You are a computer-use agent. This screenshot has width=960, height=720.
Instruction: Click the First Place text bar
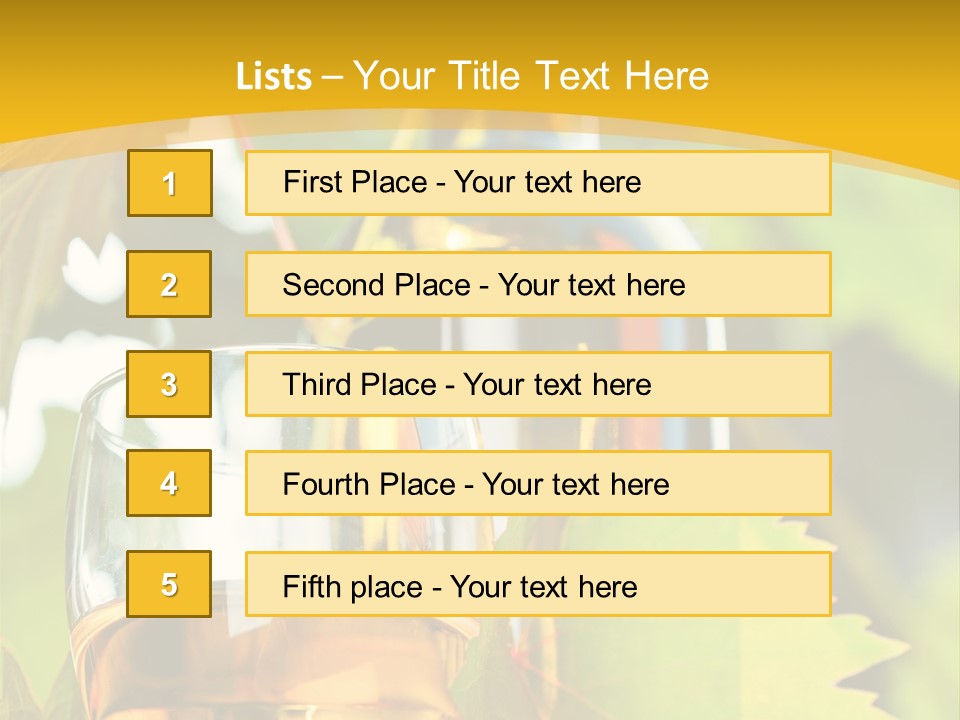(538, 183)
